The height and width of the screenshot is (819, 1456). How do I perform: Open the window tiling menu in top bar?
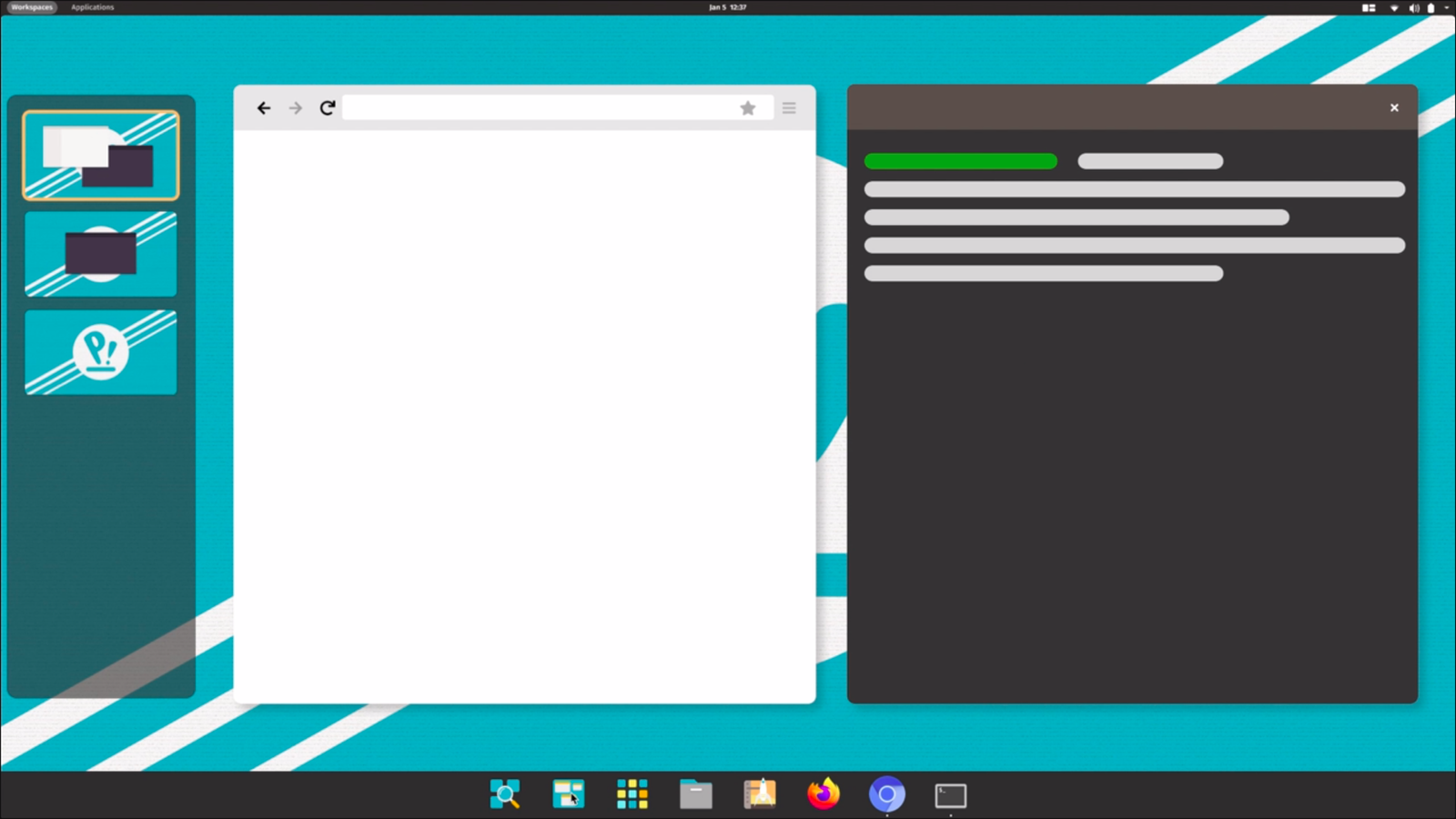tap(1369, 7)
